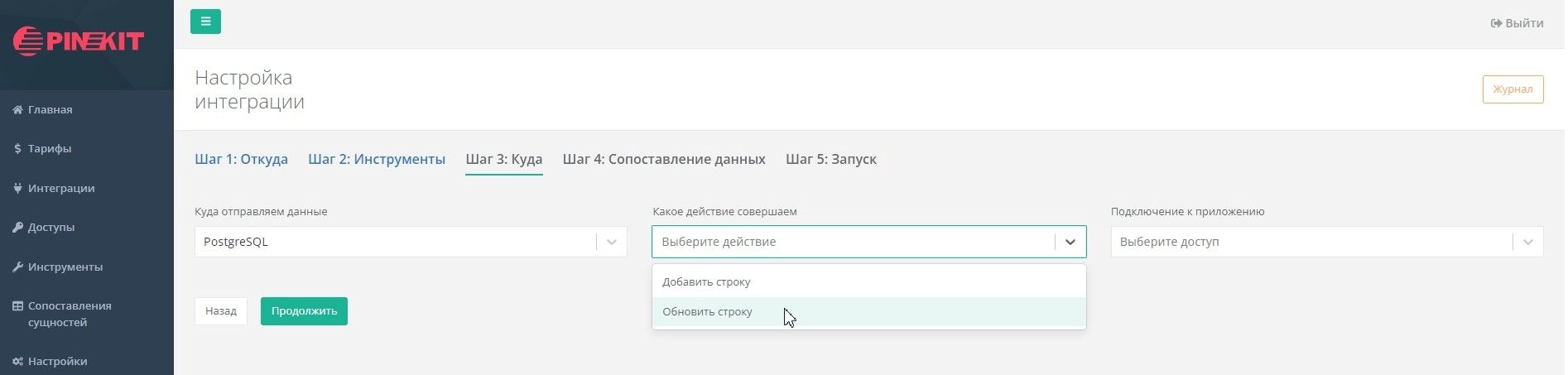Open Сопоставления сущностей in the sidebar

click(x=69, y=314)
